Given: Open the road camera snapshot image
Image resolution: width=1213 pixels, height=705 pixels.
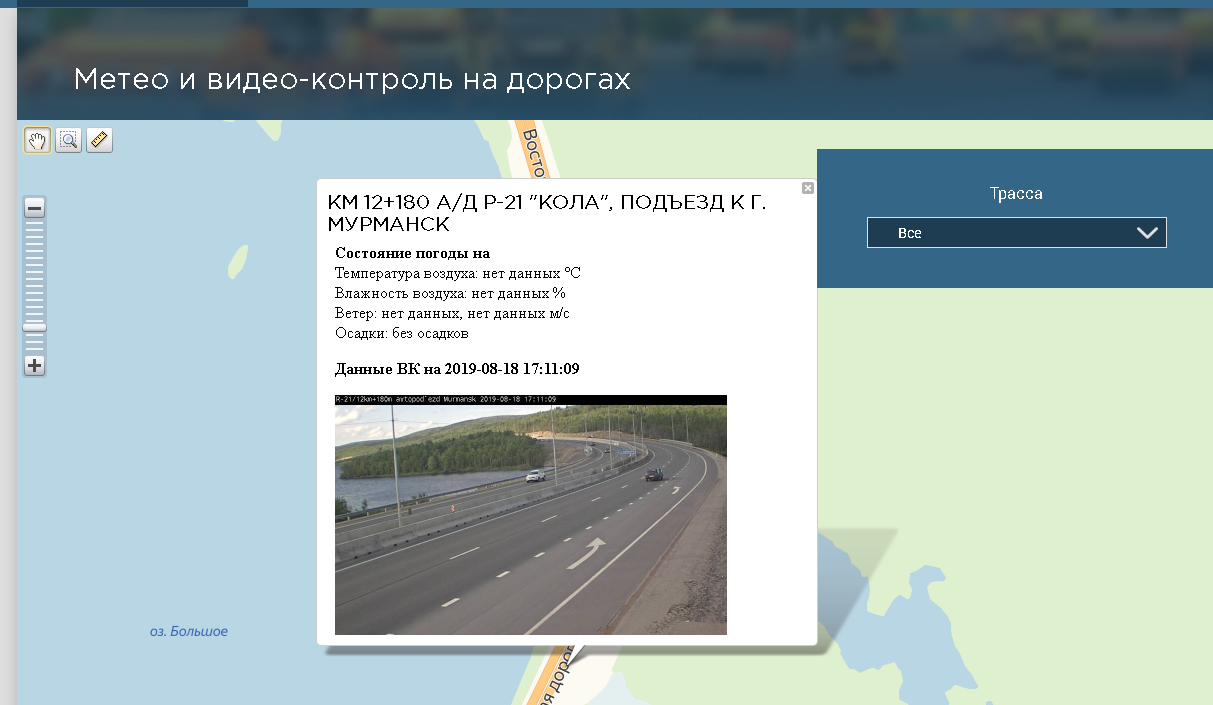Looking at the screenshot, I should click(x=531, y=515).
